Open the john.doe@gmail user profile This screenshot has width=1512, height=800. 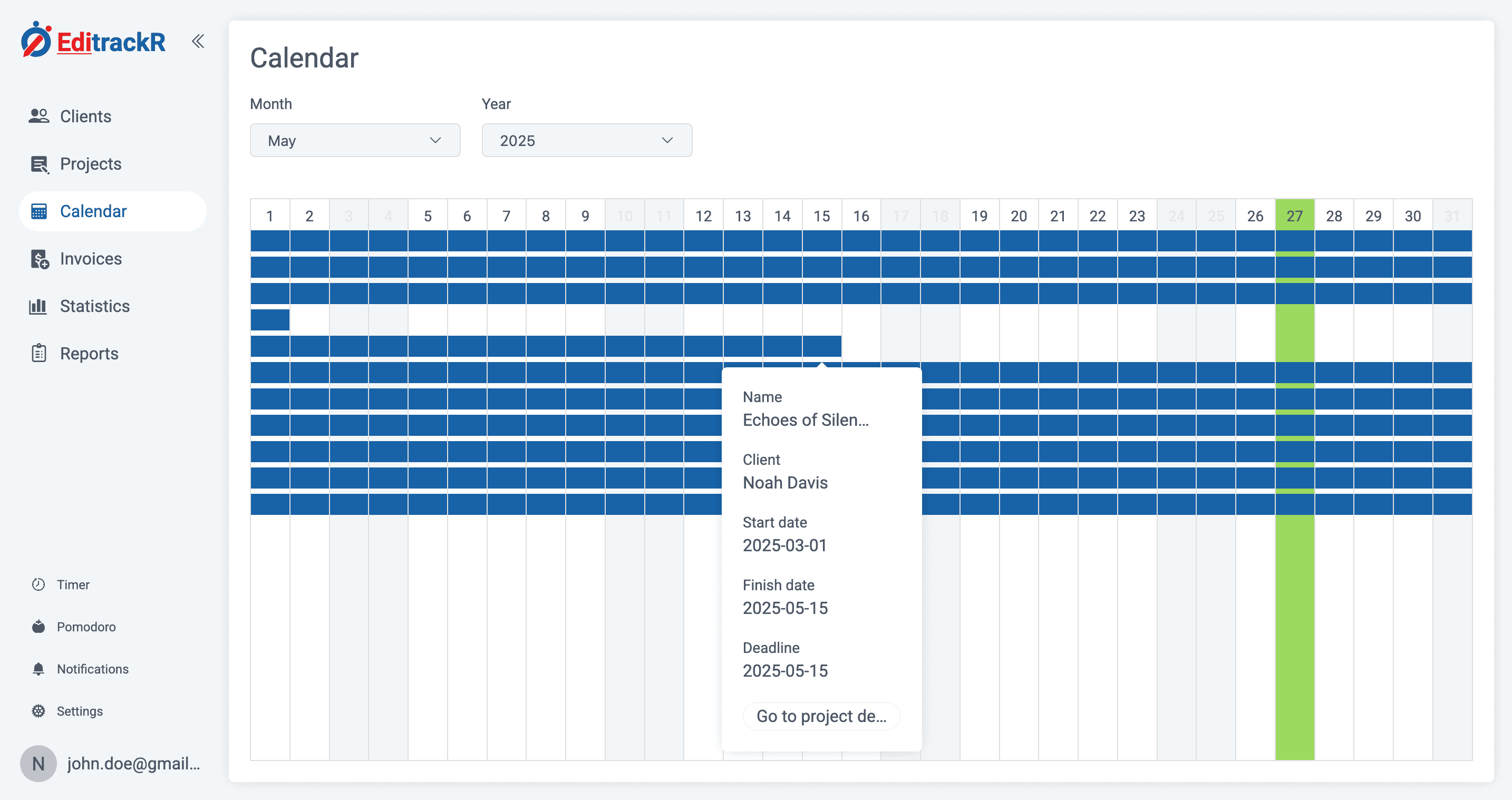point(133,764)
